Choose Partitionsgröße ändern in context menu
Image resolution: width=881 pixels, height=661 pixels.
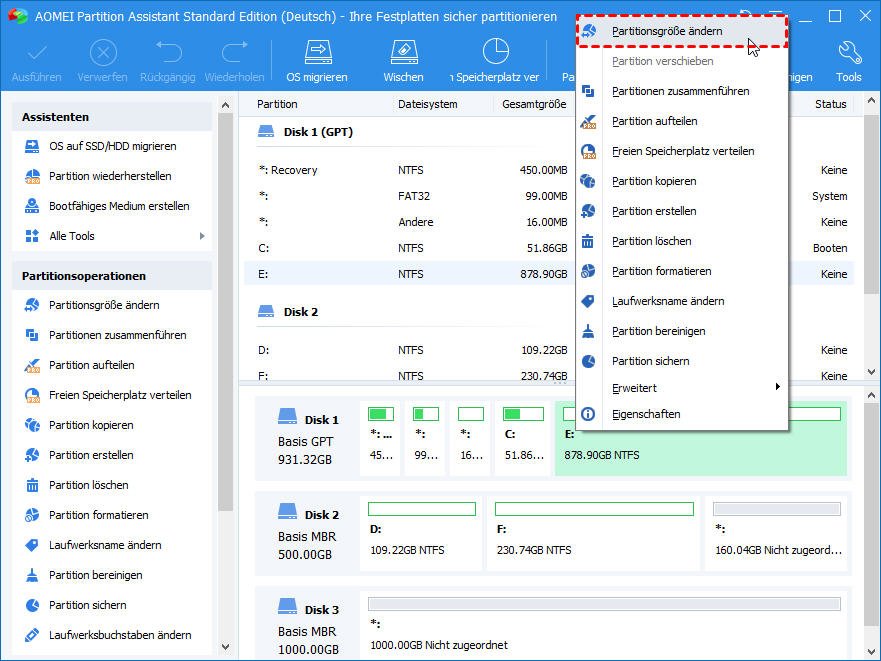[682, 31]
